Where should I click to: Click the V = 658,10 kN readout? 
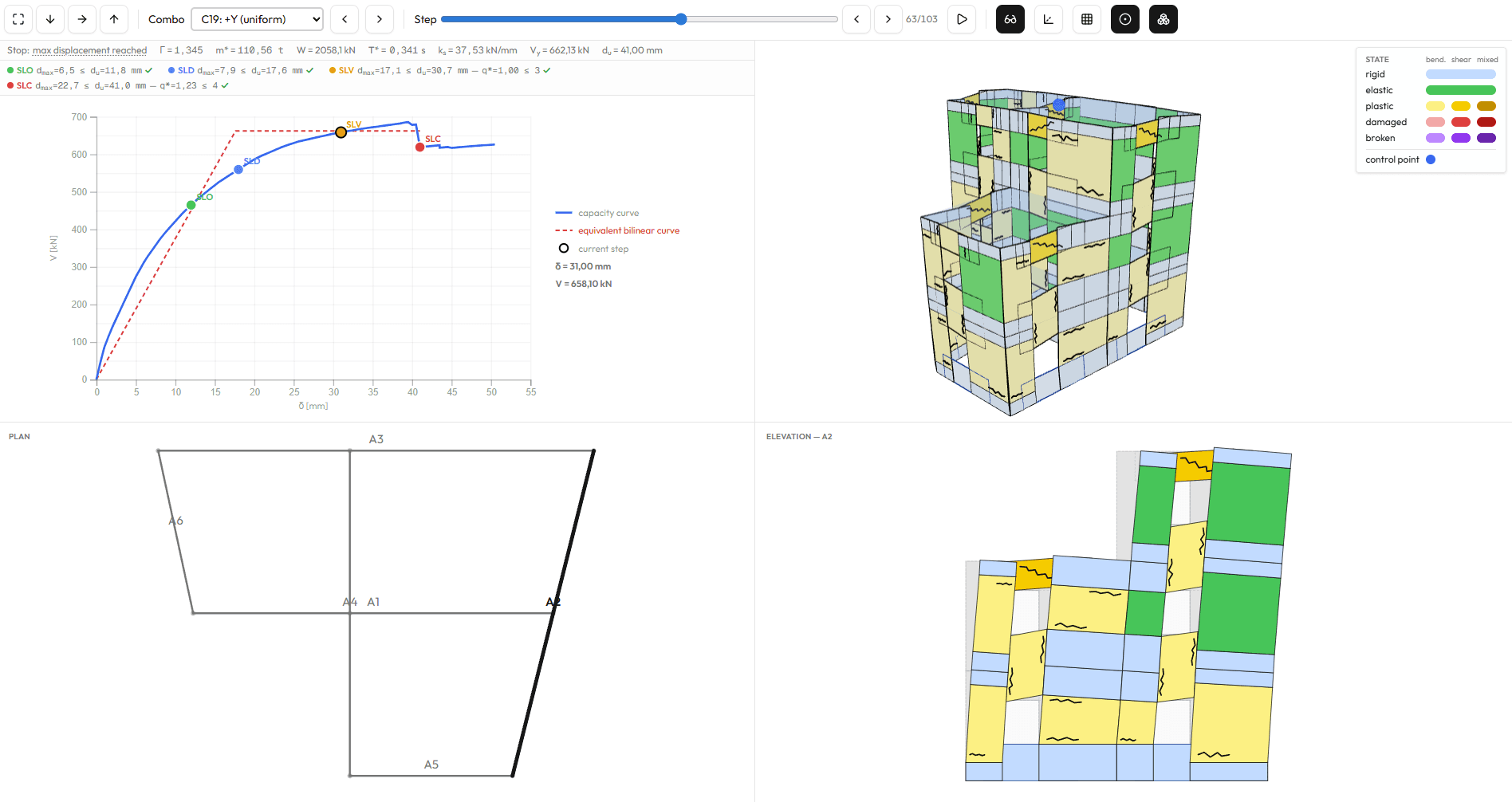(584, 284)
